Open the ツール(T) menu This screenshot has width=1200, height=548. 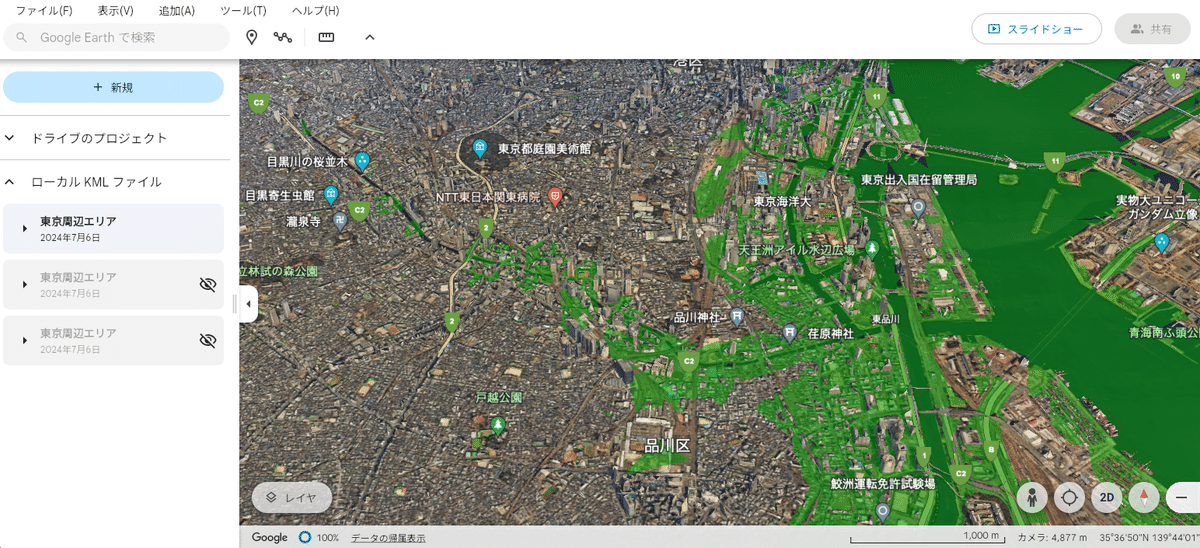pyautogui.click(x=243, y=11)
